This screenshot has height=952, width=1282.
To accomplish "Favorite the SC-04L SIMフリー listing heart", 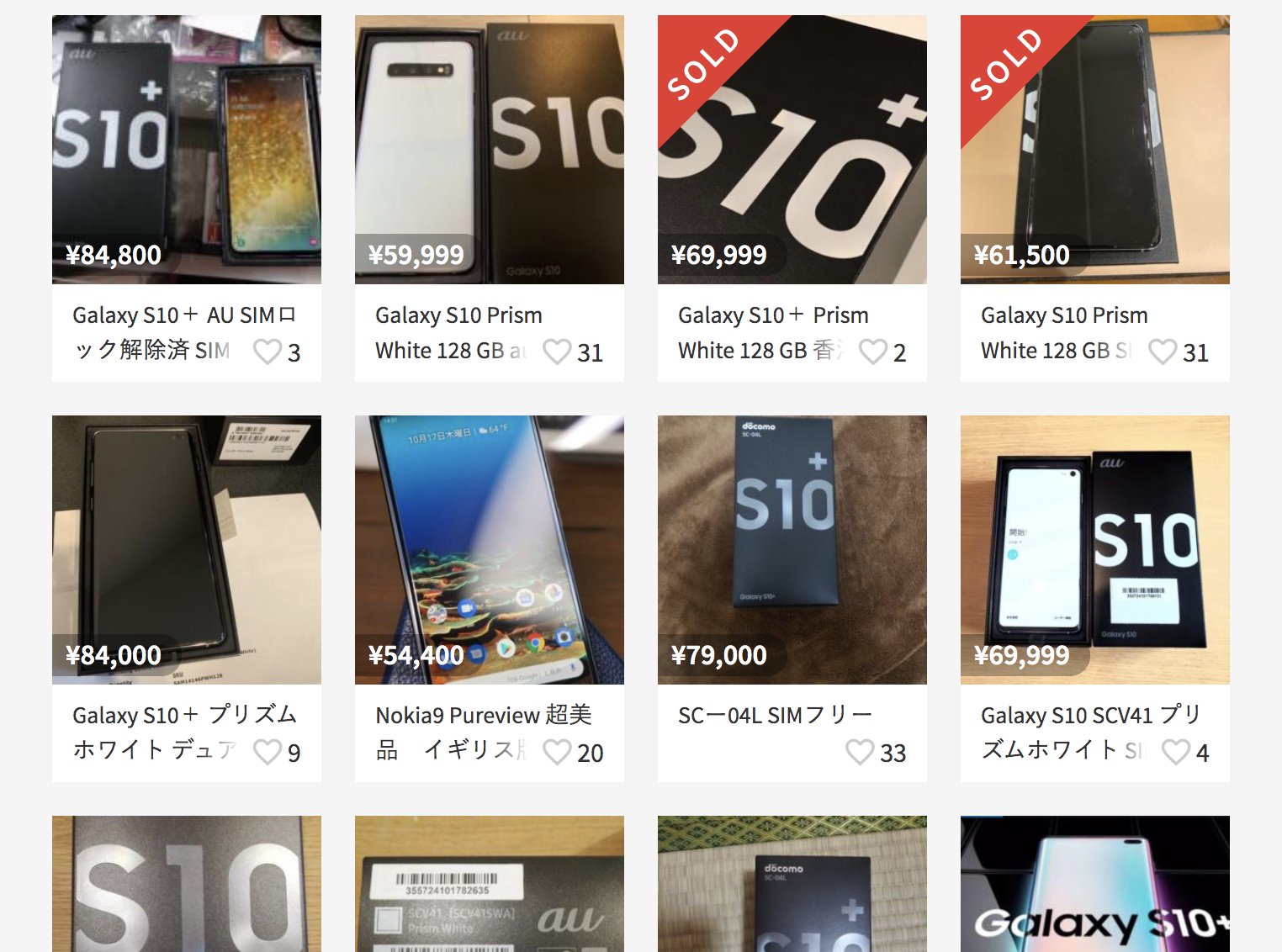I will (x=860, y=752).
